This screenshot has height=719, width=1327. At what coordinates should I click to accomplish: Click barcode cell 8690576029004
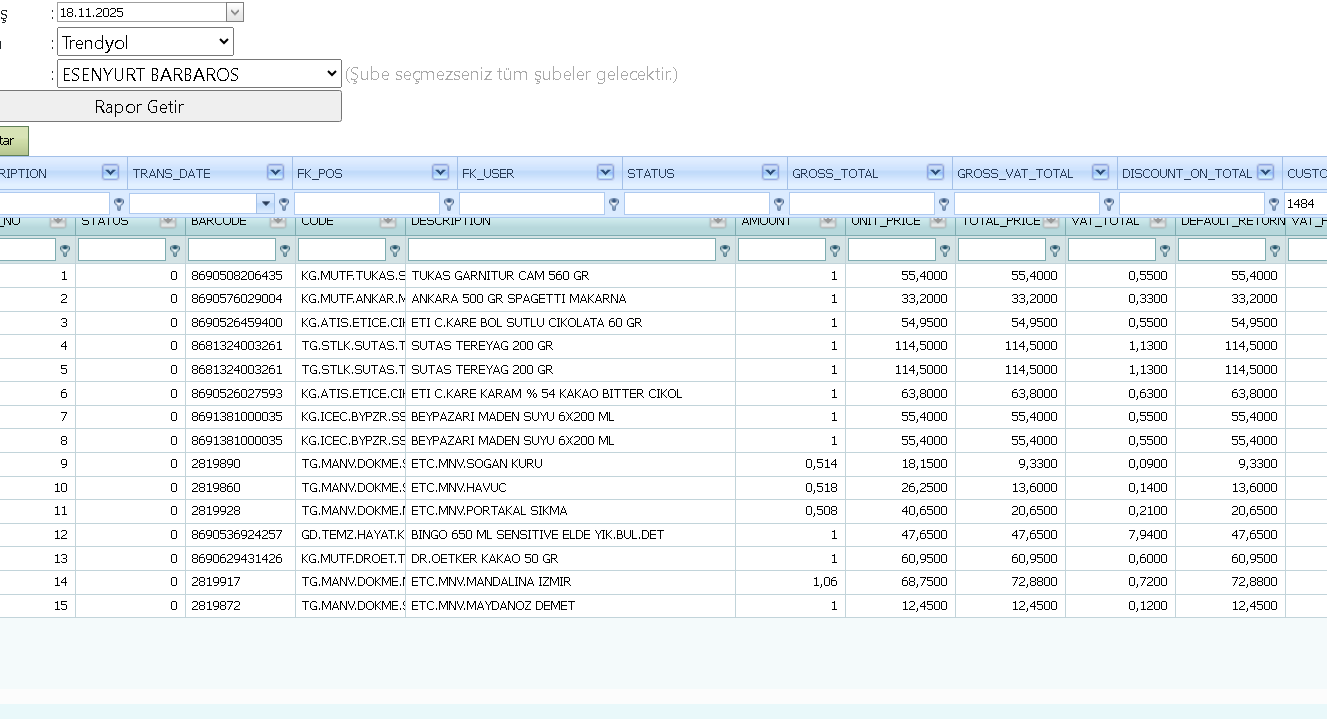pyautogui.click(x=240, y=298)
